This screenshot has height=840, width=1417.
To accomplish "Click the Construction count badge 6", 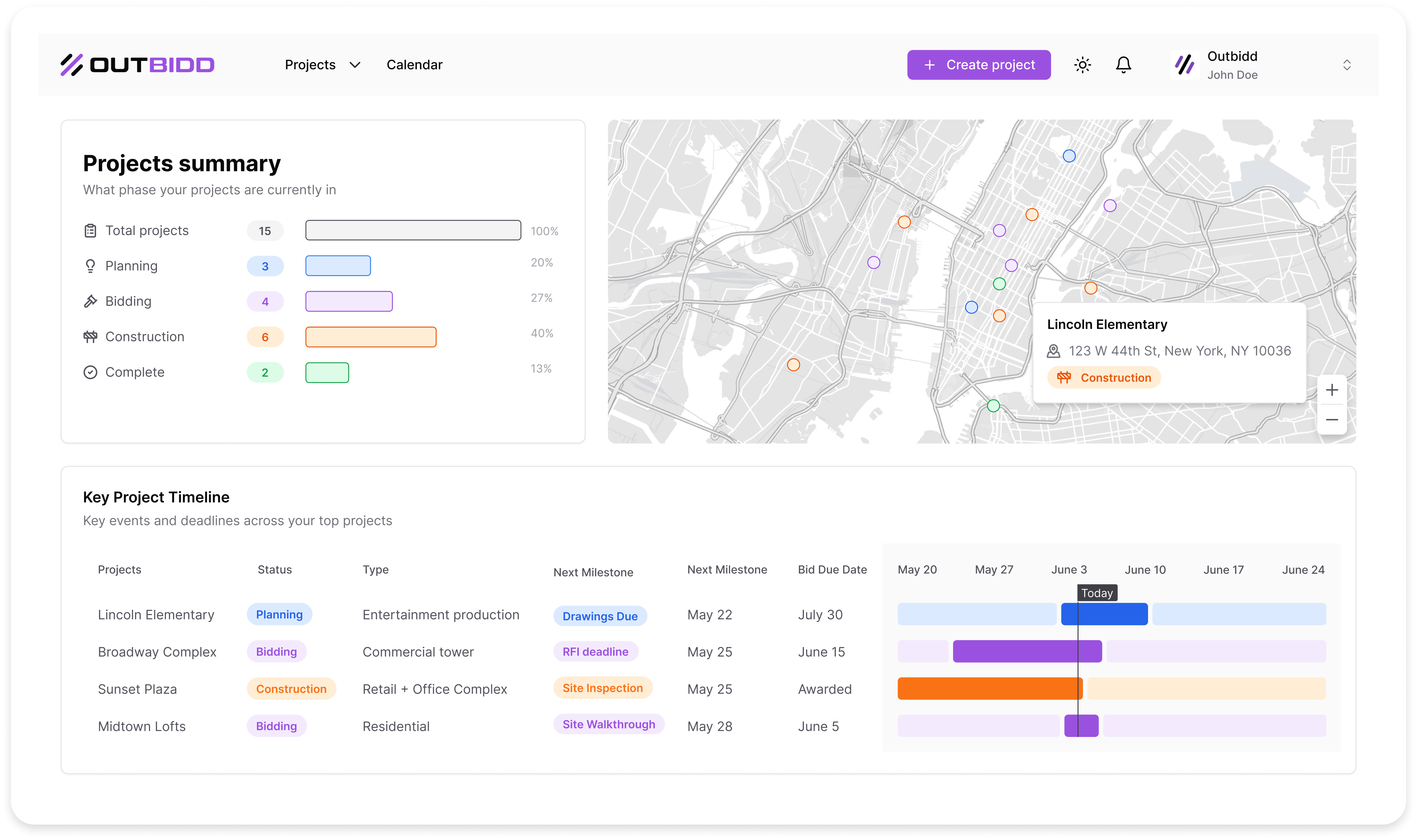I will (x=265, y=337).
